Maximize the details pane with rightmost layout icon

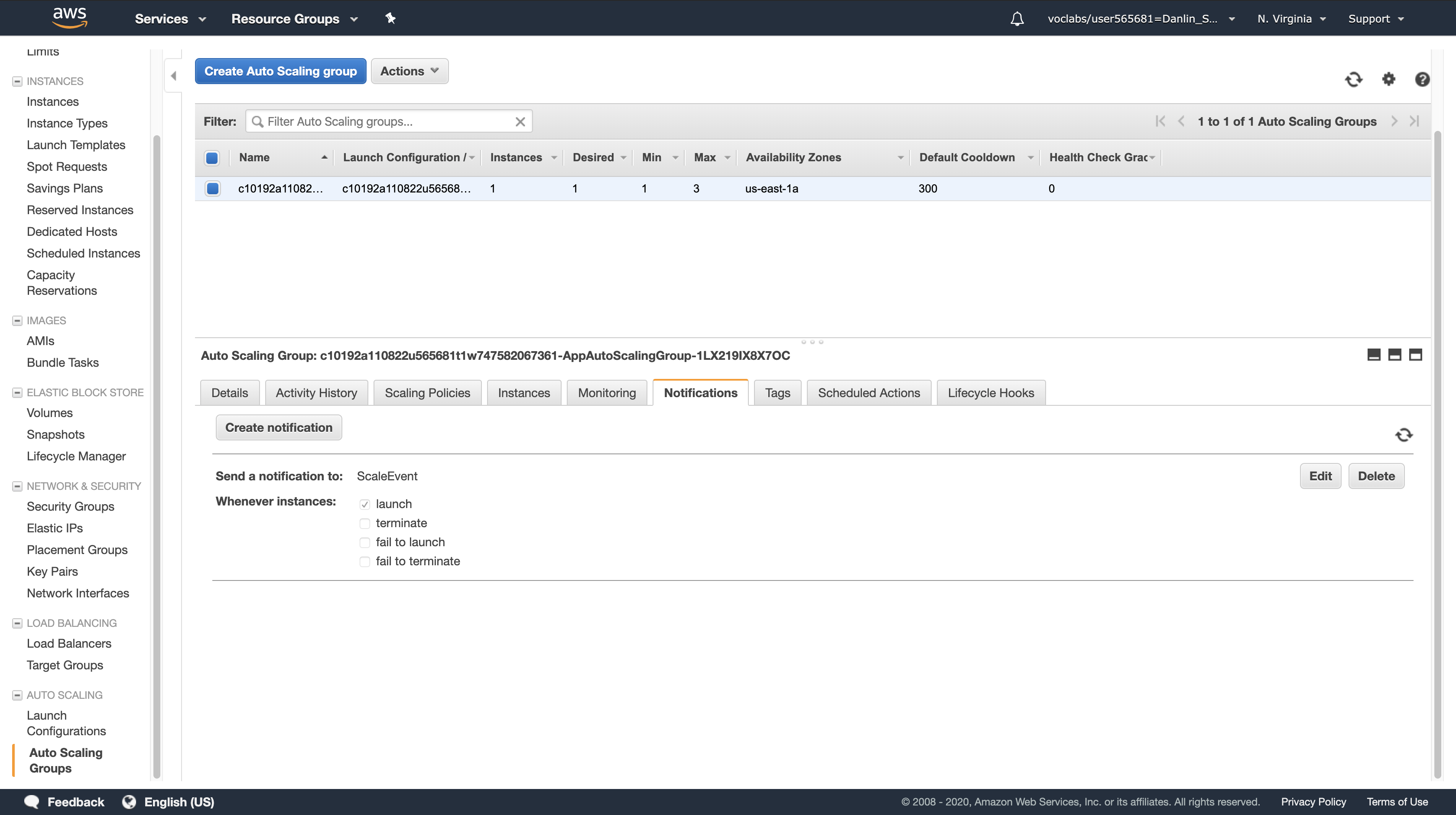[1415, 355]
